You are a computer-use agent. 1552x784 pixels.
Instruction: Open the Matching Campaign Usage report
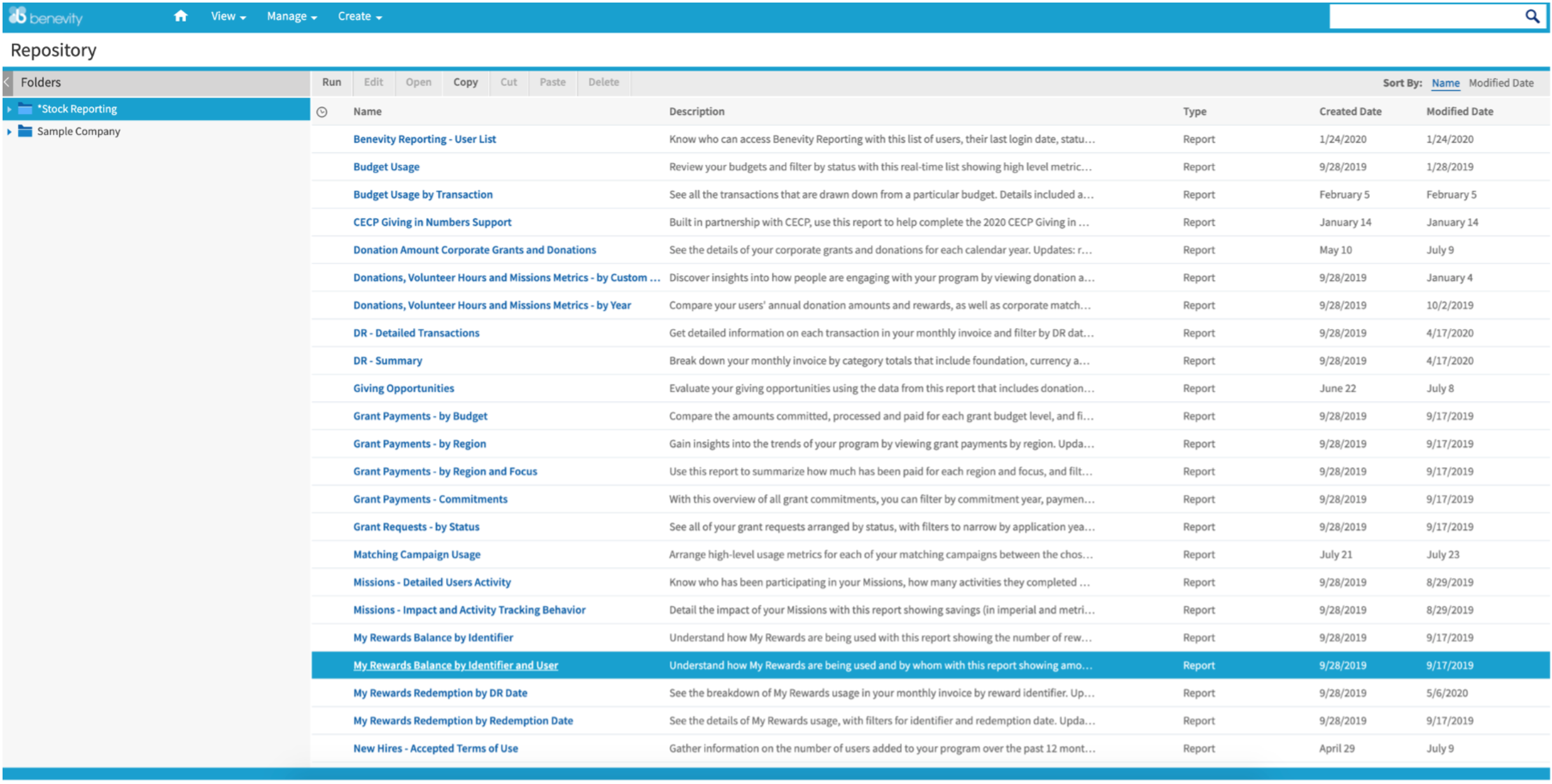click(x=417, y=555)
